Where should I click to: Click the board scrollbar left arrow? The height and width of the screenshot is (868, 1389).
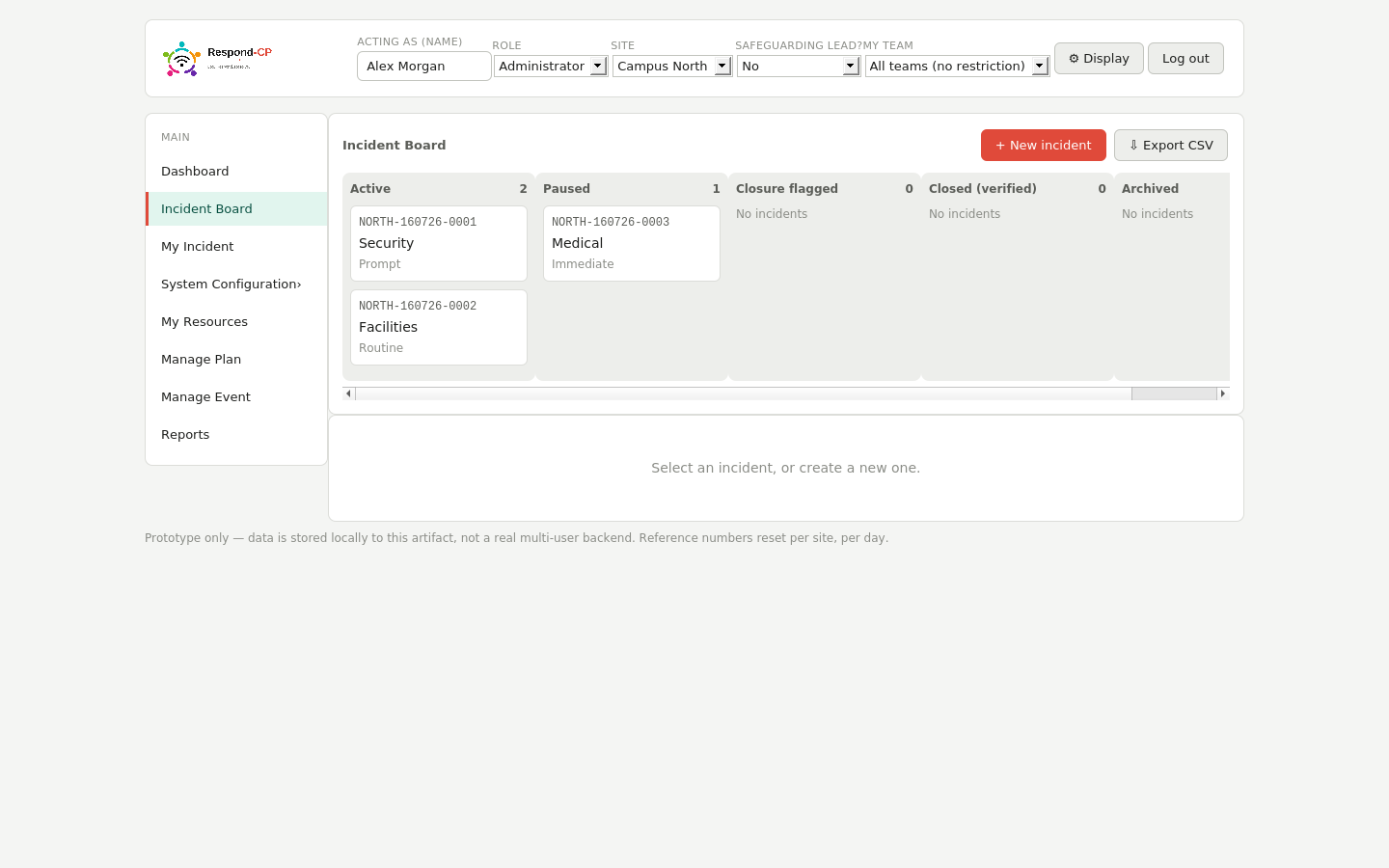coord(349,393)
